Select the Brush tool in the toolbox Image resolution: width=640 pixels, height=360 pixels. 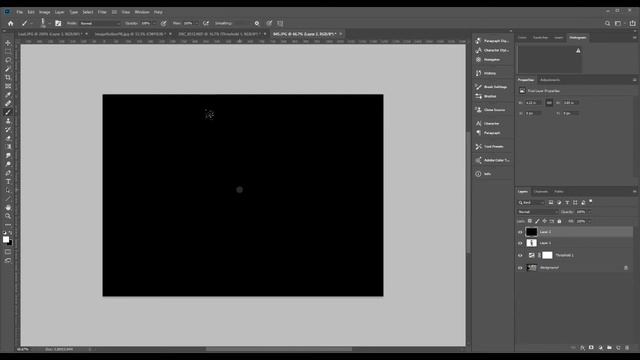pos(8,112)
